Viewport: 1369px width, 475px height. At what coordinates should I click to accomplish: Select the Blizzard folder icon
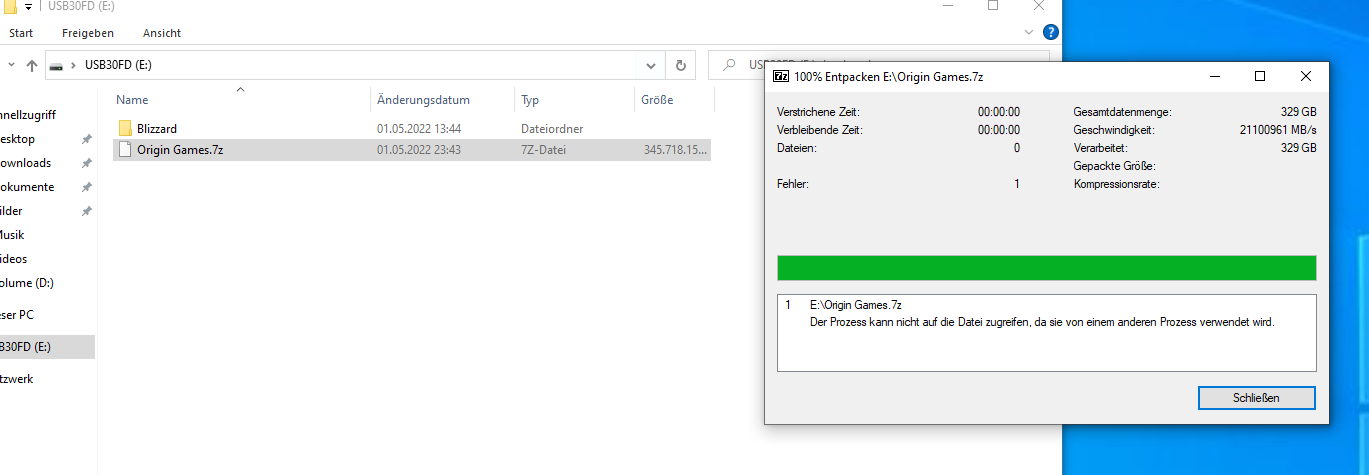pyautogui.click(x=125, y=128)
